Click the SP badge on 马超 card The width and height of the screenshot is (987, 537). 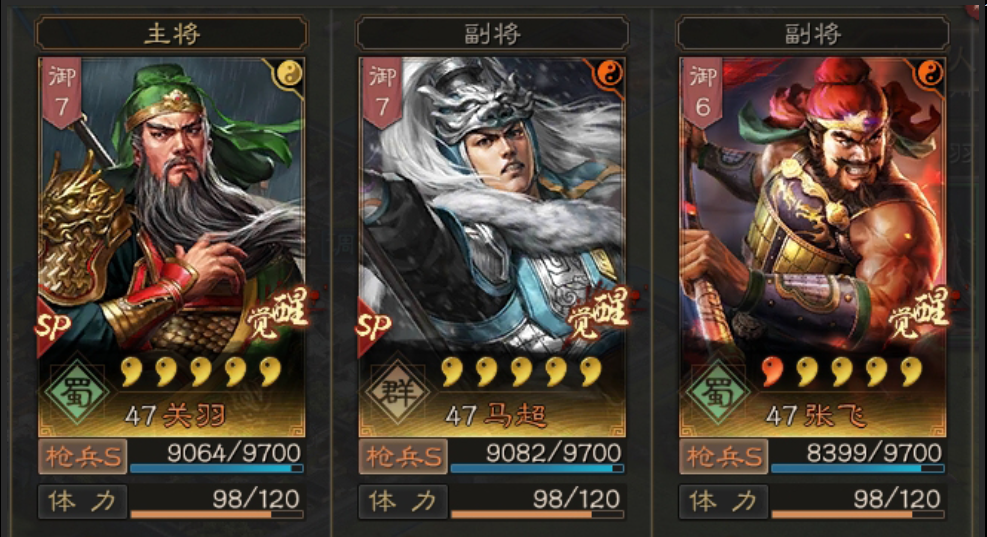click(x=374, y=326)
